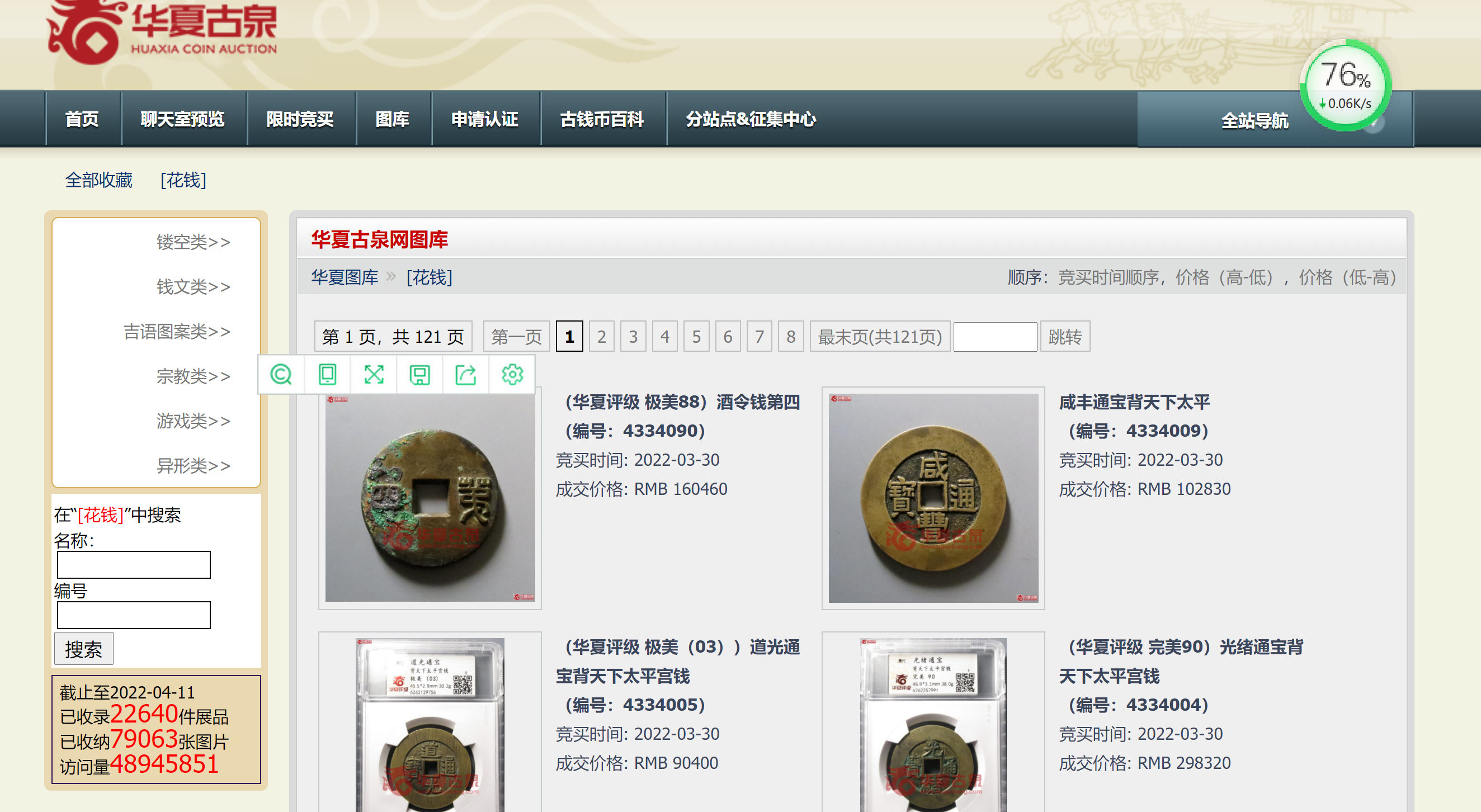Image resolution: width=1481 pixels, height=812 pixels.
Task: Expand the 异形类>> category
Action: [193, 466]
